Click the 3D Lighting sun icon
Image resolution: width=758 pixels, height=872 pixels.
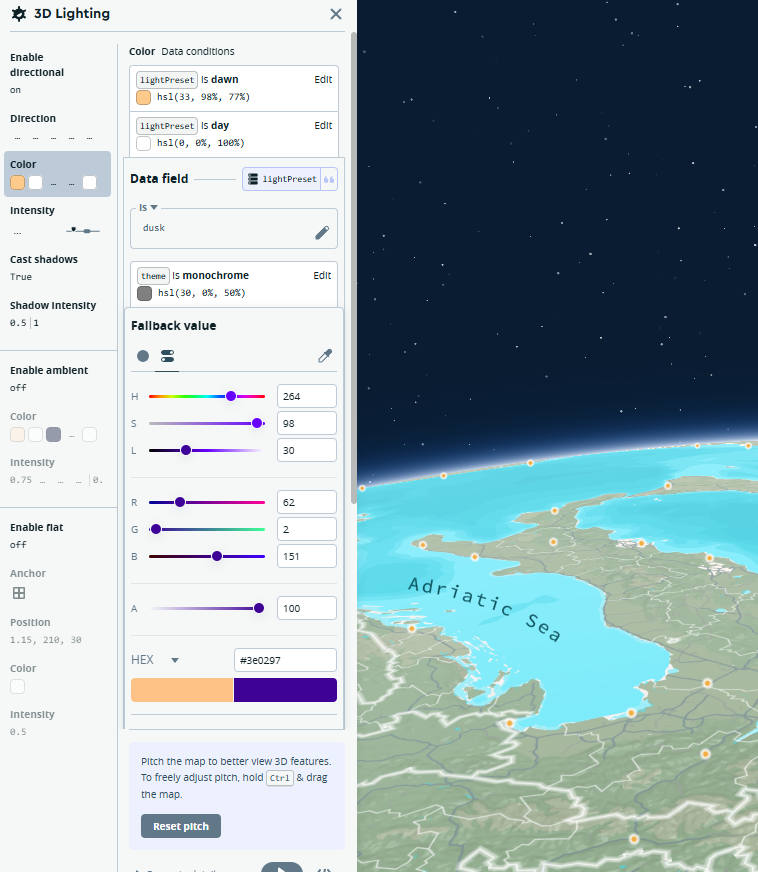18,14
